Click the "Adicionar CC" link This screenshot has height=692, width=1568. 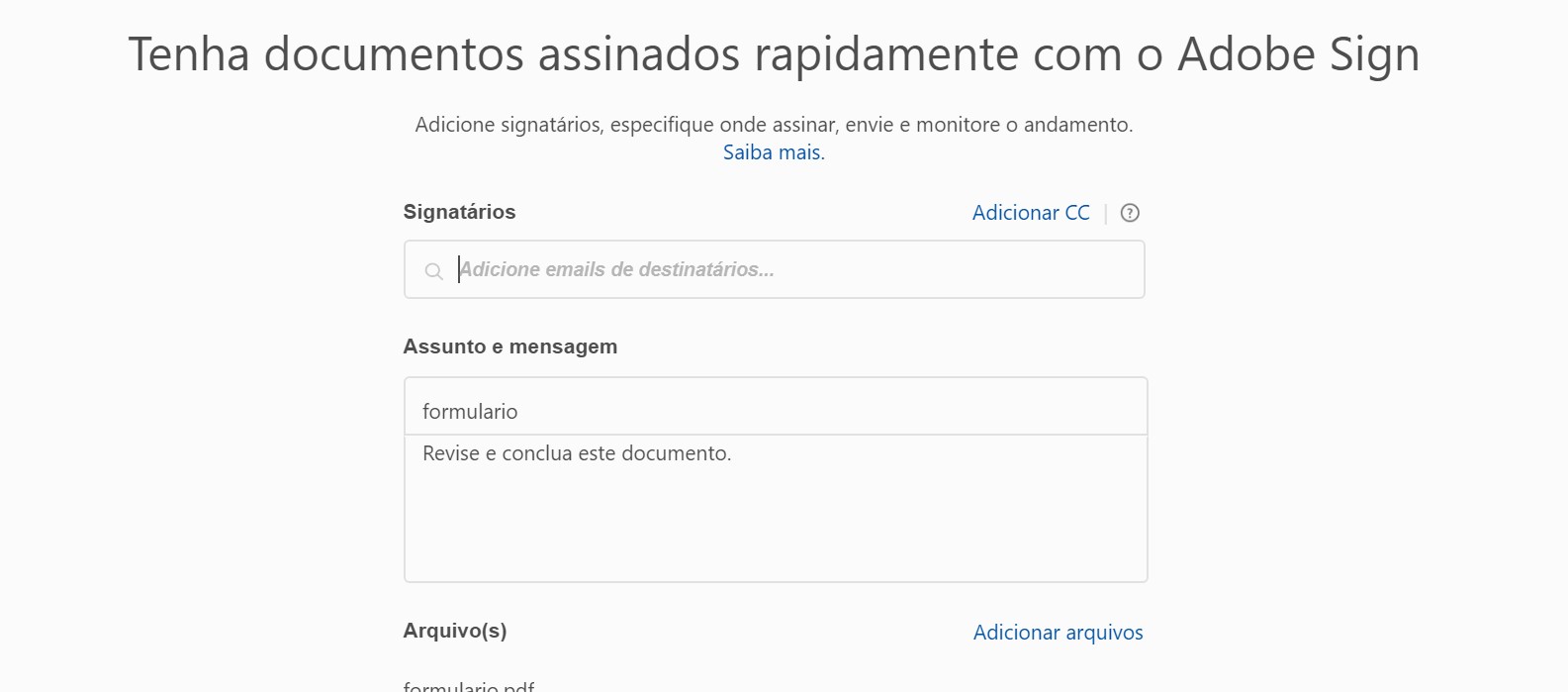[x=1031, y=213]
